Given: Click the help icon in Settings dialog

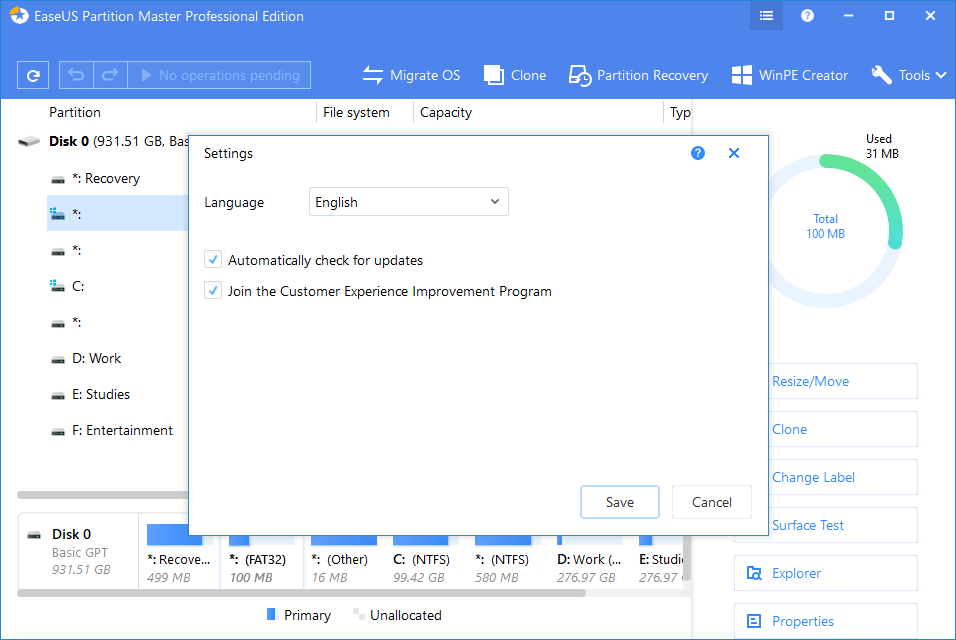Looking at the screenshot, I should (698, 153).
